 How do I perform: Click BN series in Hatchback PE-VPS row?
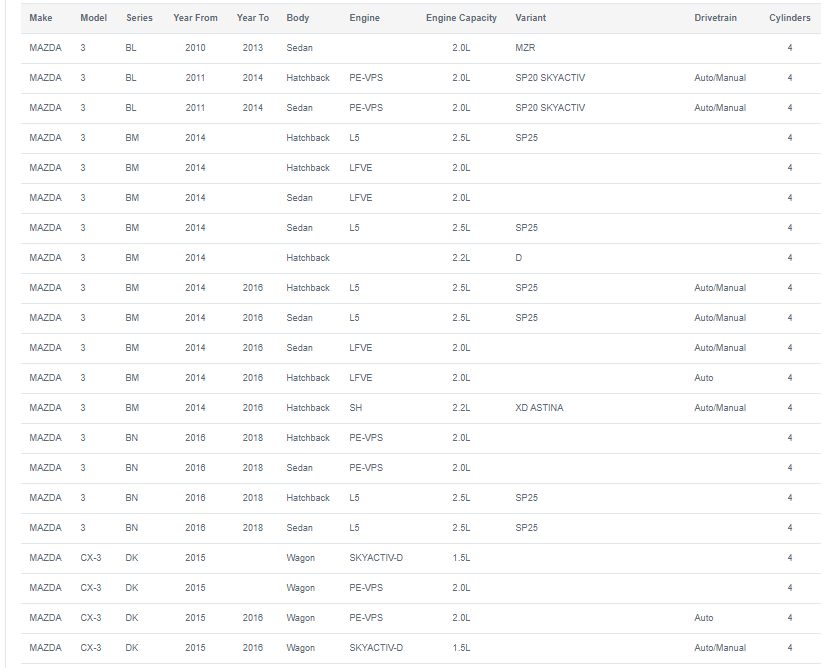click(x=132, y=438)
